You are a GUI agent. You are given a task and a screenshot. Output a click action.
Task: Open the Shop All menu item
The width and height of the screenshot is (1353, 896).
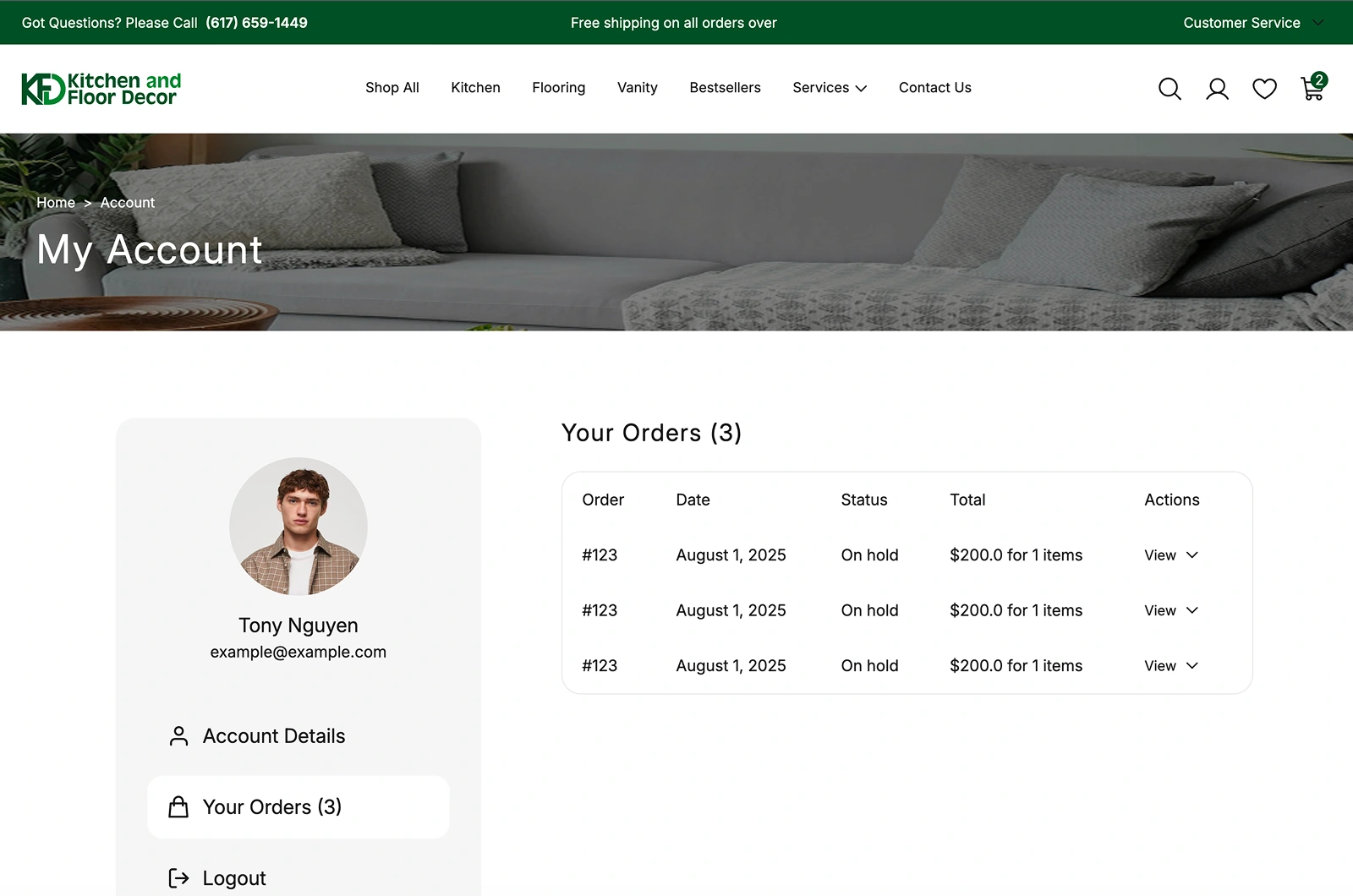[x=392, y=88]
